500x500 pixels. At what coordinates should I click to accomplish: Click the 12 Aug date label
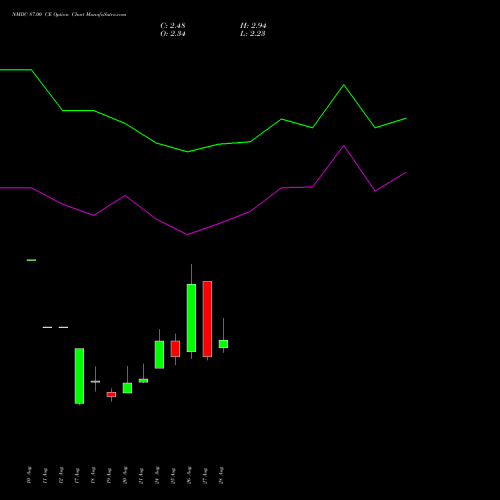point(61,476)
